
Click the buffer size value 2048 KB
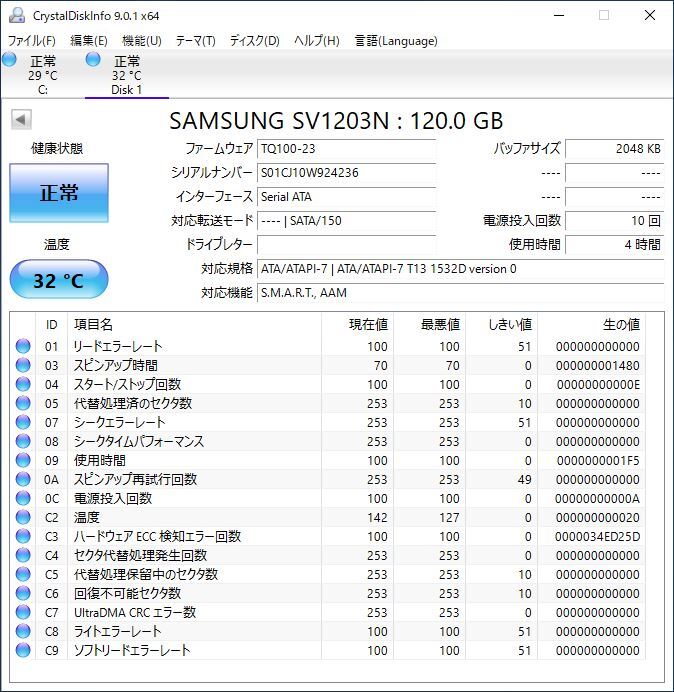[x=614, y=149]
